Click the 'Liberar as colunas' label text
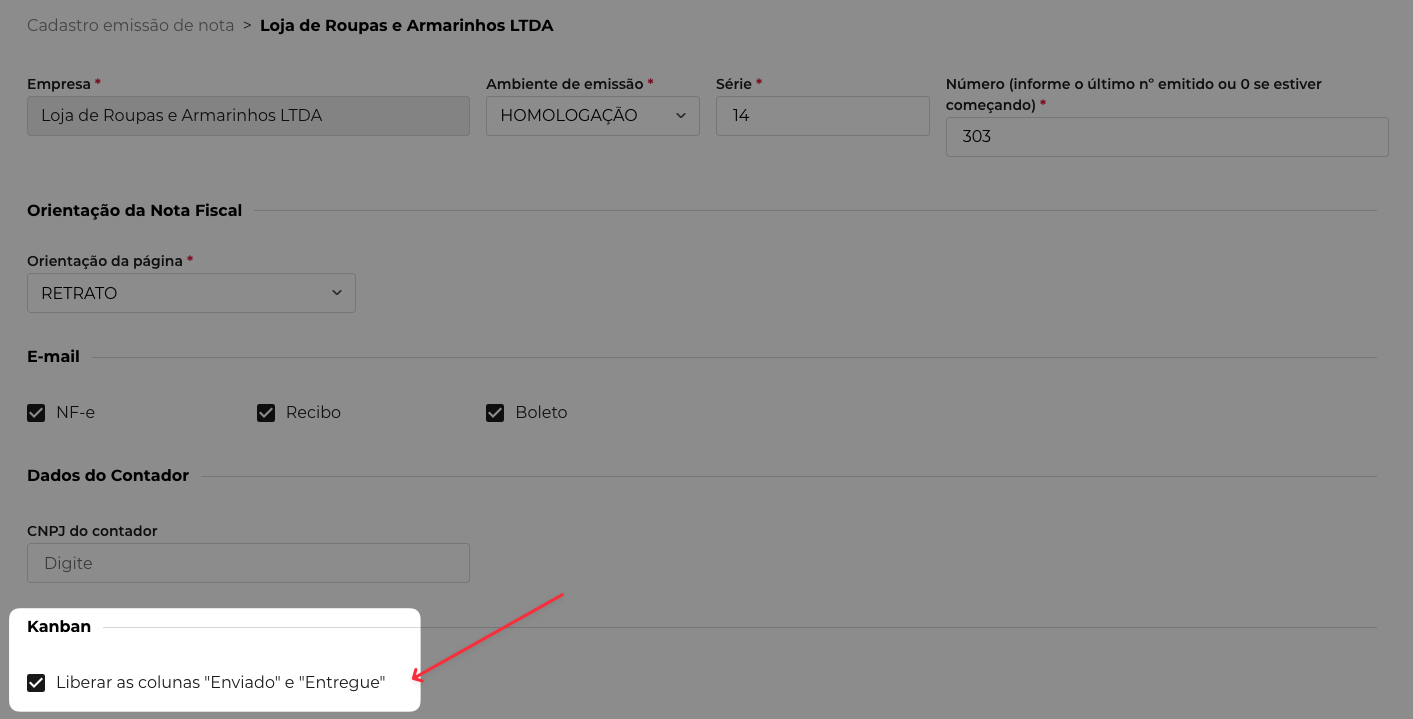1413x719 pixels. click(x=220, y=683)
